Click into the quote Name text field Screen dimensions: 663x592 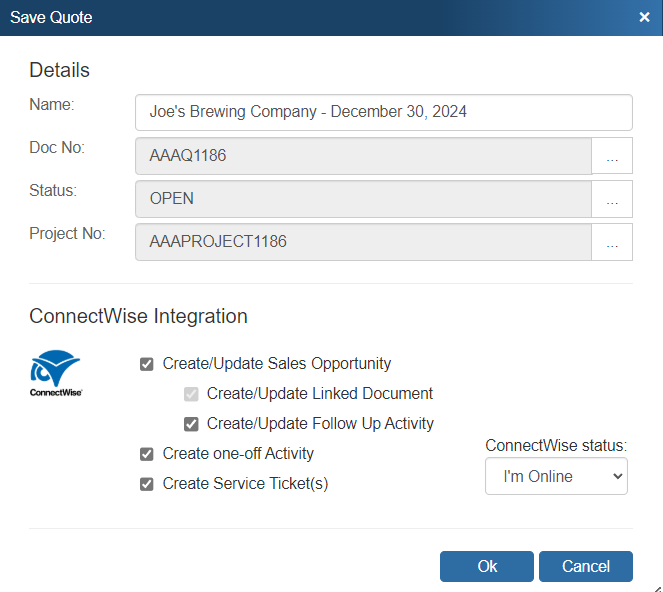coord(383,112)
